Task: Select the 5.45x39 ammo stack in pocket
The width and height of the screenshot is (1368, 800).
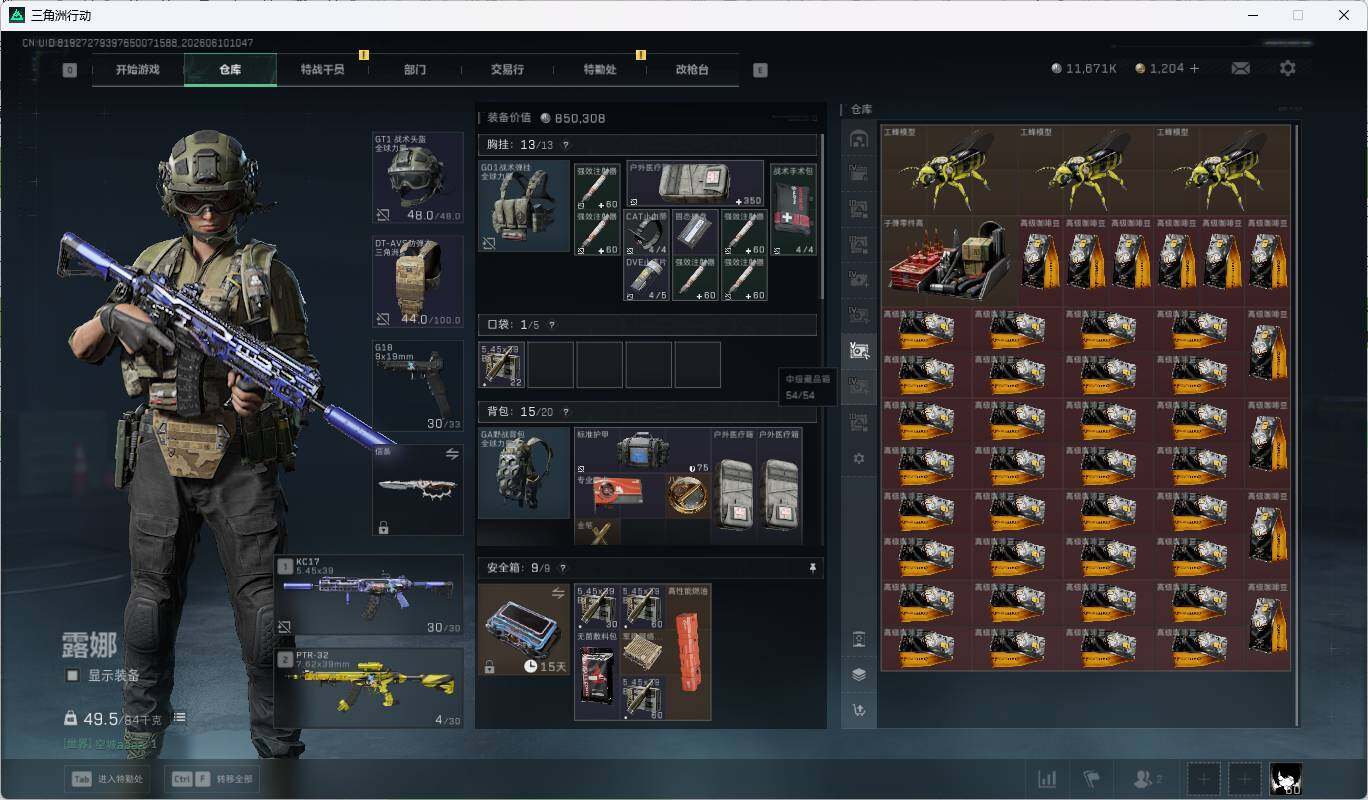Action: 502,365
